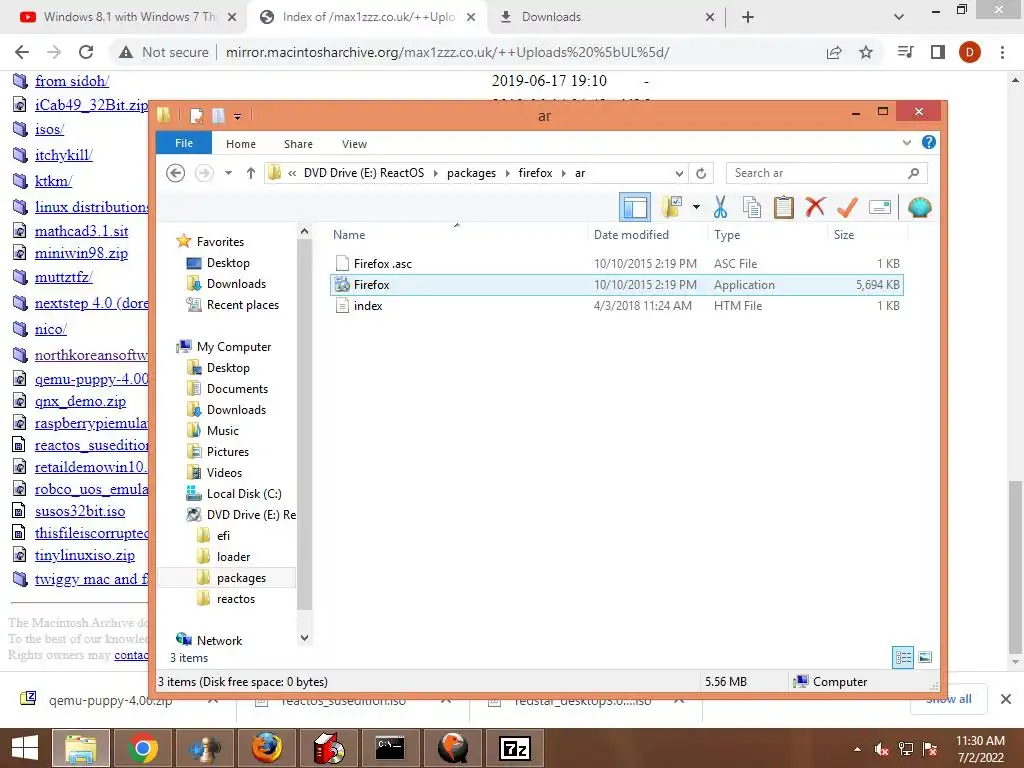Click navigation pane scroll down arrow
The image size is (1024, 768).
click(304, 638)
